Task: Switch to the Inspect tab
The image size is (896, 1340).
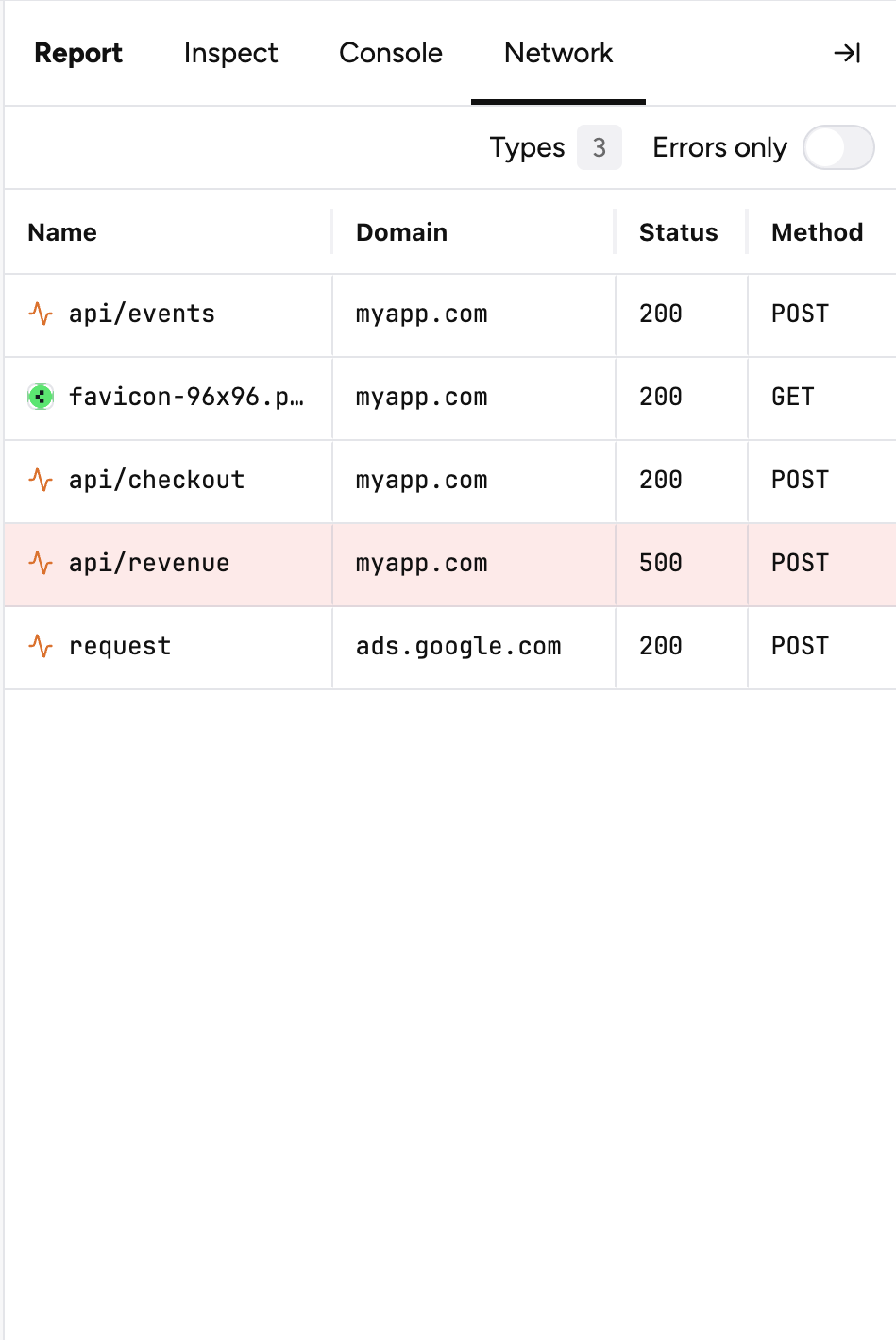Action: point(230,54)
